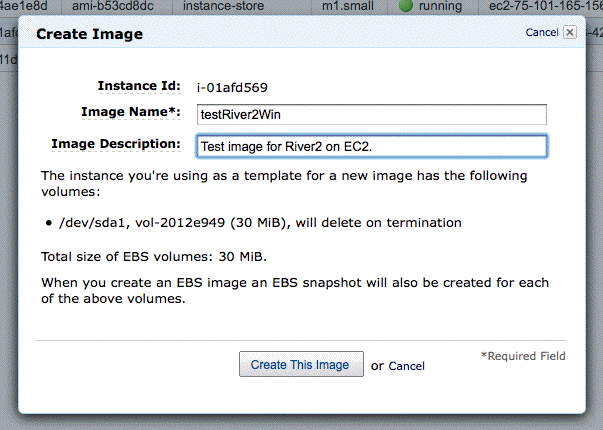603x430 pixels.
Task: Click the Total size of EBS volumes text
Action: click(151, 255)
